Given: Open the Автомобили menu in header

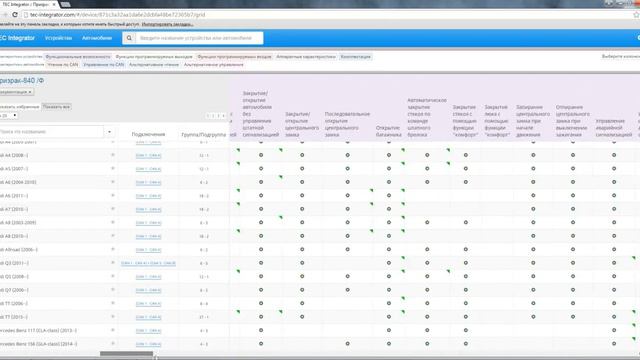Looking at the screenshot, I should tap(97, 38).
